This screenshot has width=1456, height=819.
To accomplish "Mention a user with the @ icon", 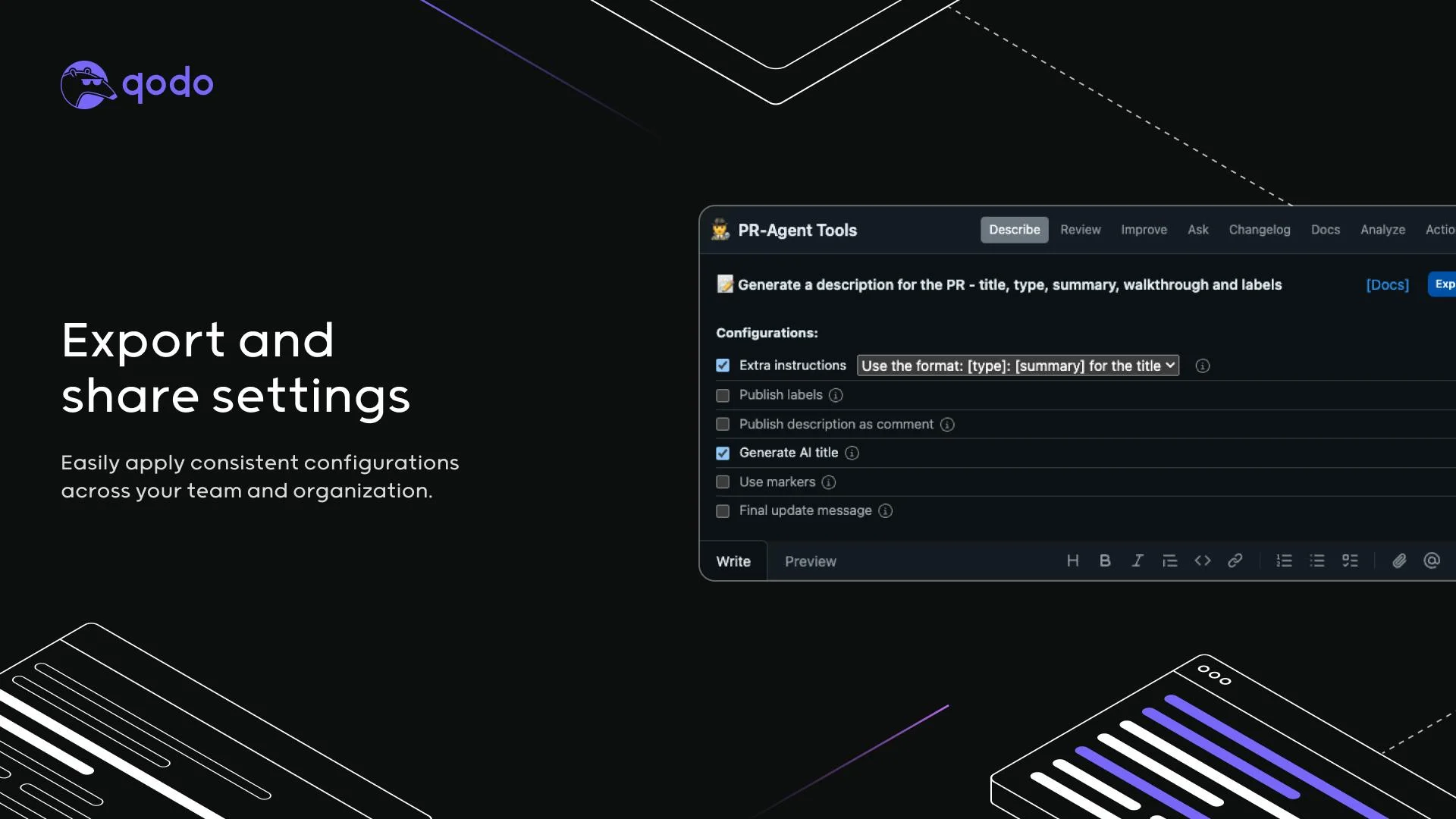I will click(x=1432, y=561).
